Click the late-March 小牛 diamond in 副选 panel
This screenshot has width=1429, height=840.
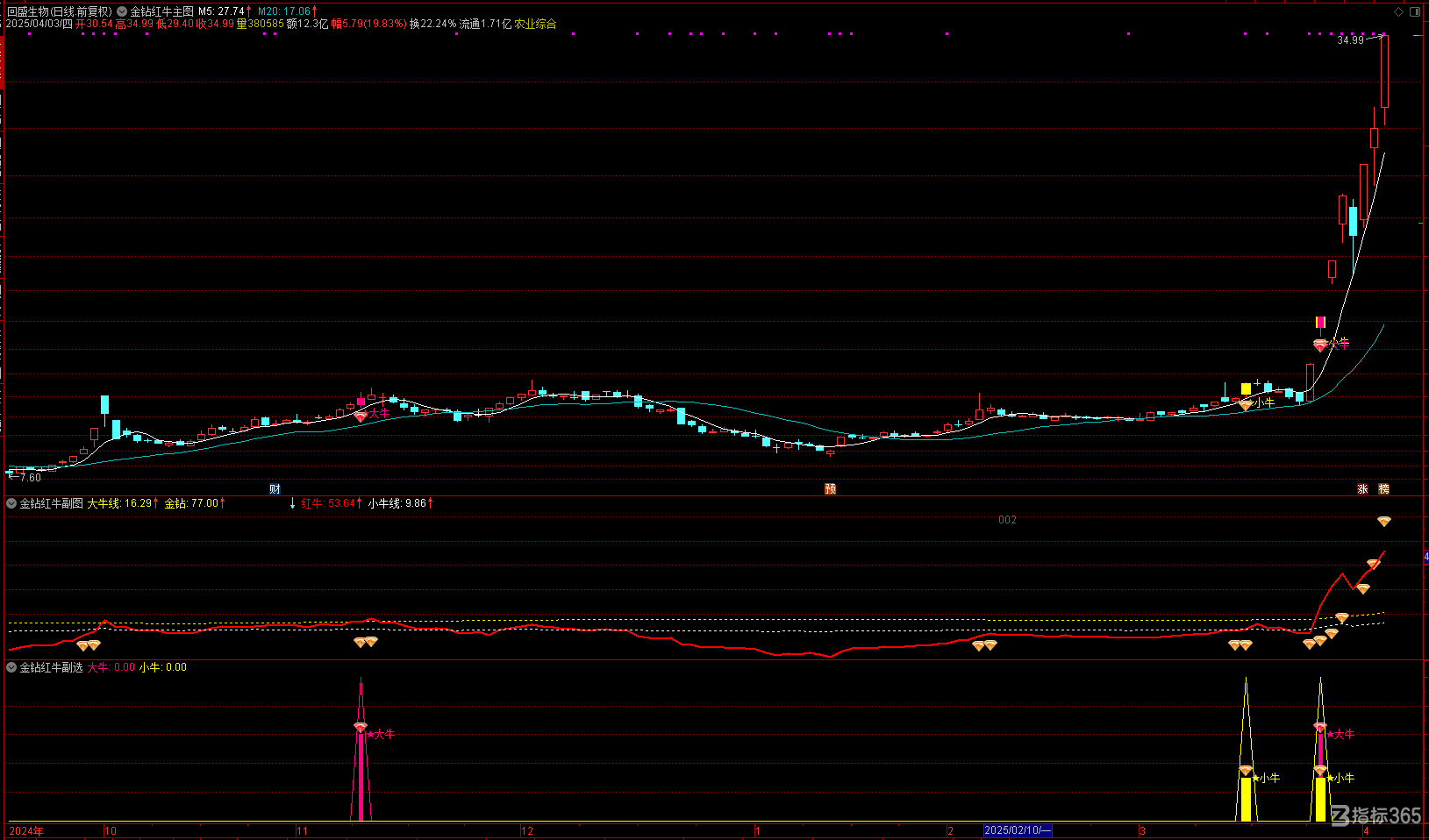click(x=1320, y=771)
